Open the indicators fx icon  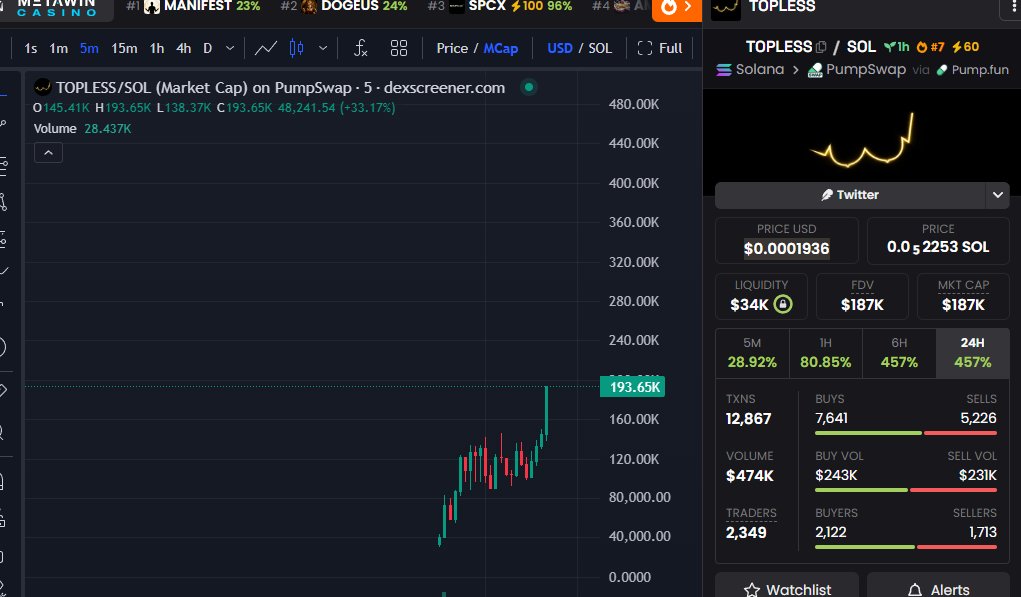(x=361, y=48)
